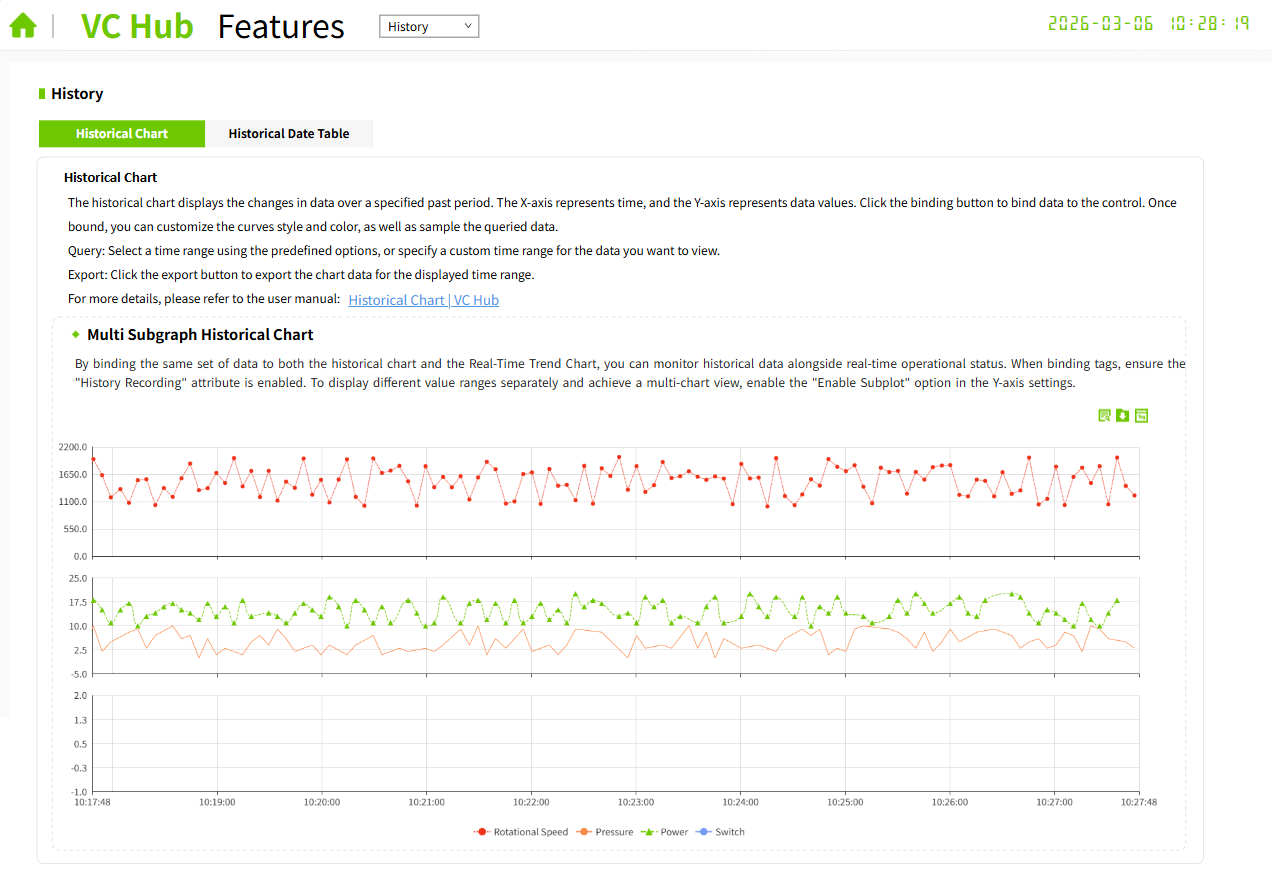This screenshot has height=874, width=1272.
Task: Open the Historical Chart | VC Hub link
Action: click(423, 300)
